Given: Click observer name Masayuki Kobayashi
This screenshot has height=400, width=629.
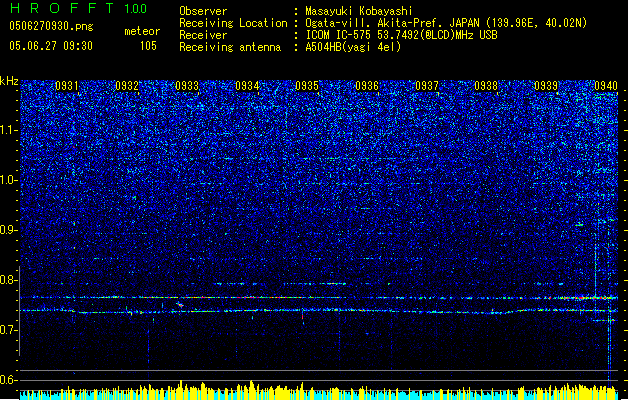Looking at the screenshot, I should point(359,11).
